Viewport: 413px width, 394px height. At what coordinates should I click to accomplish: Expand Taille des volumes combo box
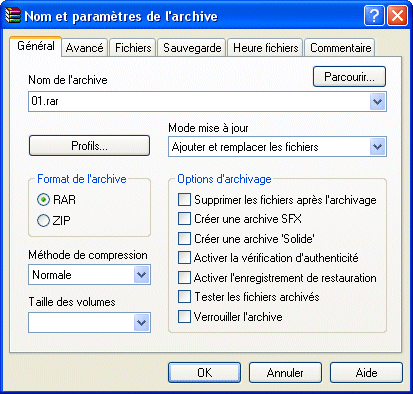pyautogui.click(x=142, y=323)
